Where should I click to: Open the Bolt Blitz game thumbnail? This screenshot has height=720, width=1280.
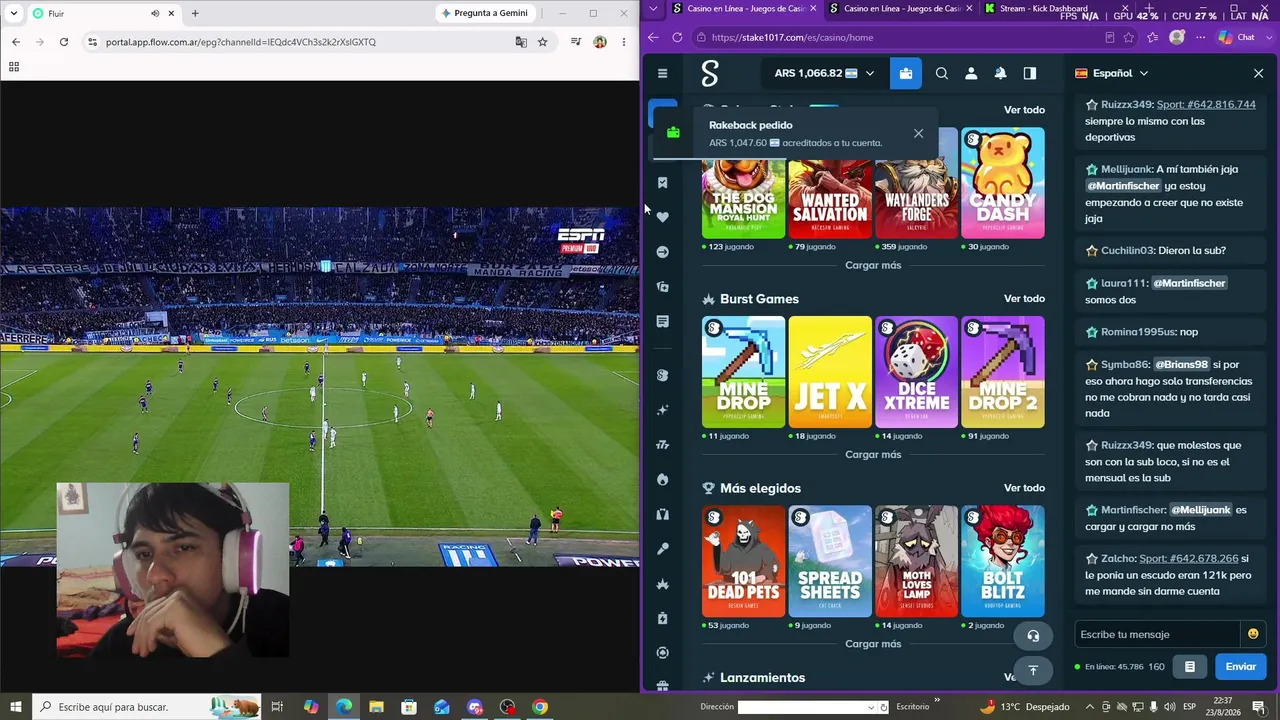(x=1003, y=561)
